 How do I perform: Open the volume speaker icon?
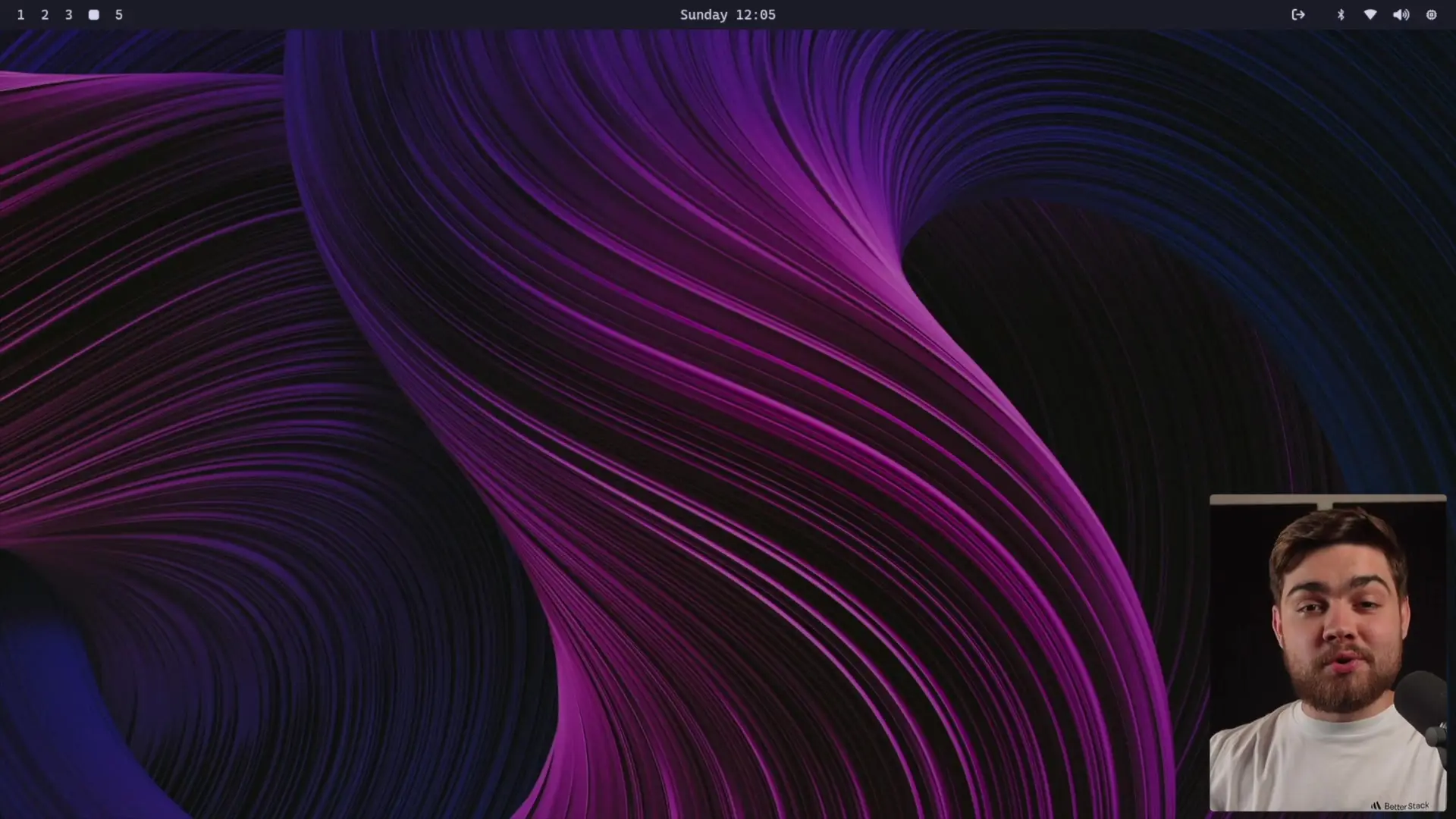pyautogui.click(x=1401, y=15)
